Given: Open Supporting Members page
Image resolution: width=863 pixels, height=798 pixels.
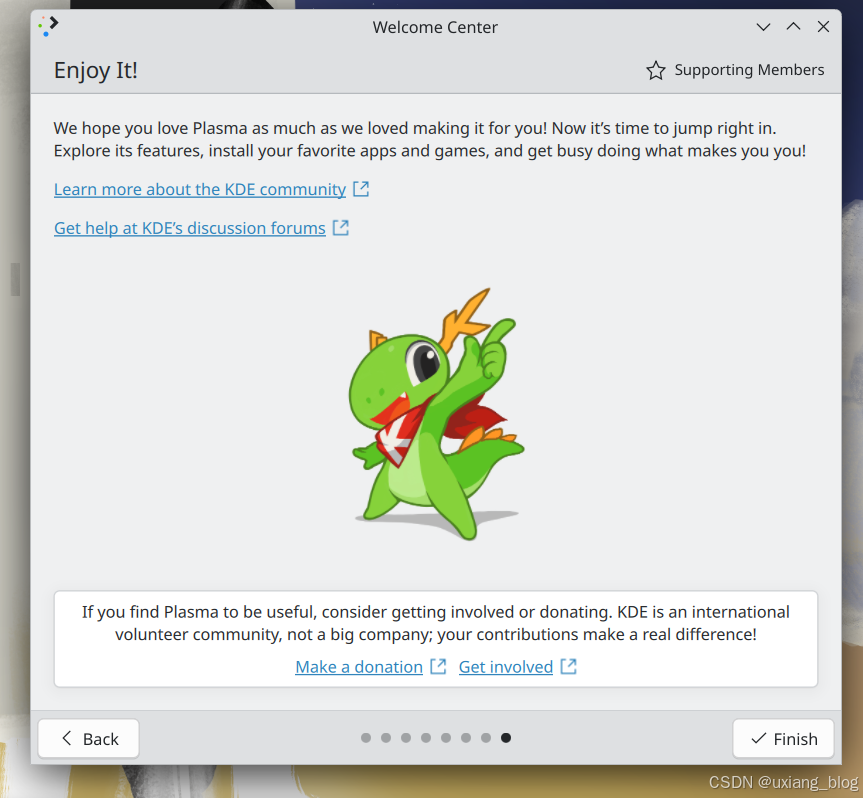Looking at the screenshot, I should [x=735, y=70].
